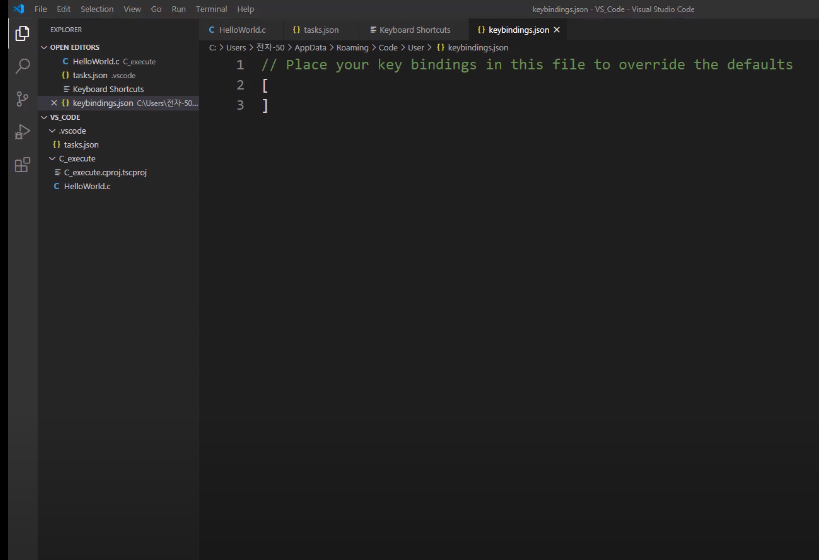Image resolution: width=819 pixels, height=560 pixels.
Task: Open the Run and Debug view
Action: (22, 132)
